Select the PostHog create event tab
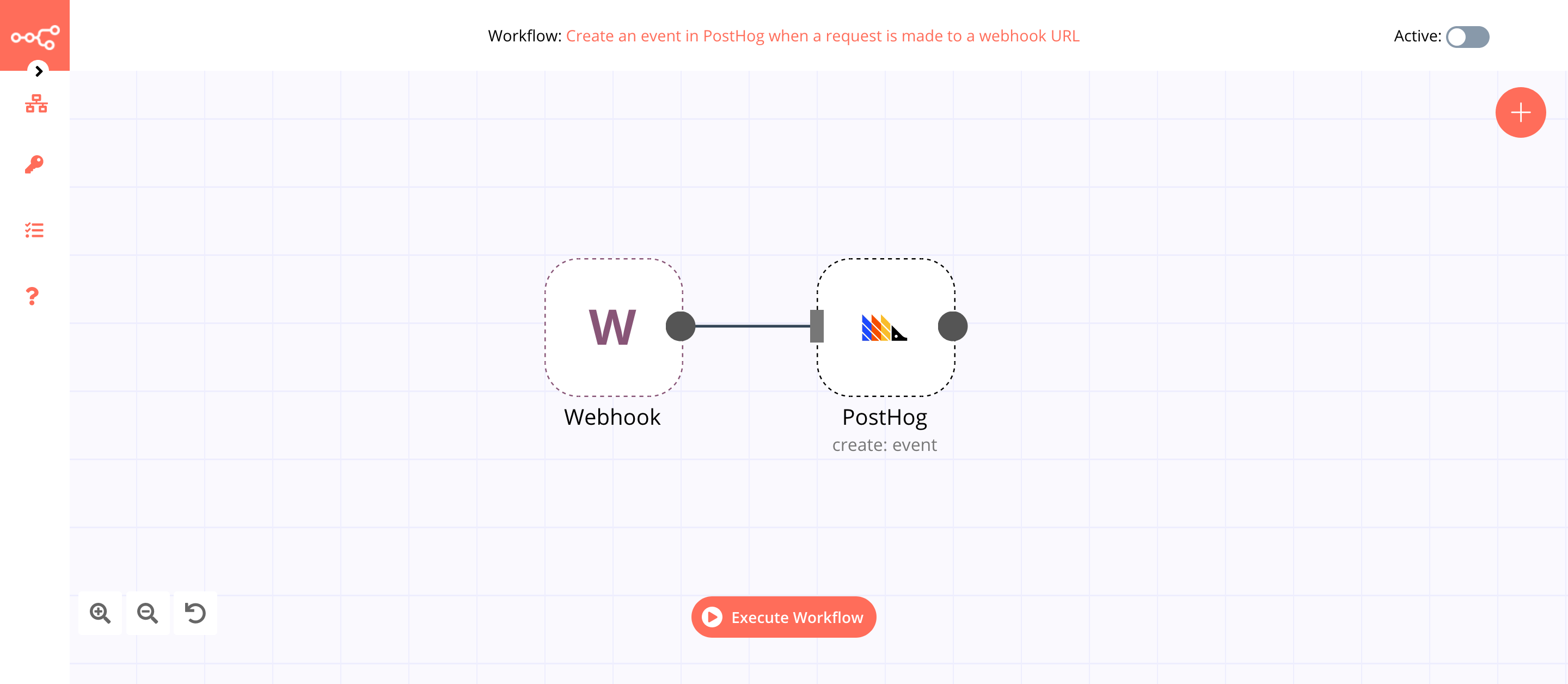Image resolution: width=1568 pixels, height=684 pixels. point(884,326)
